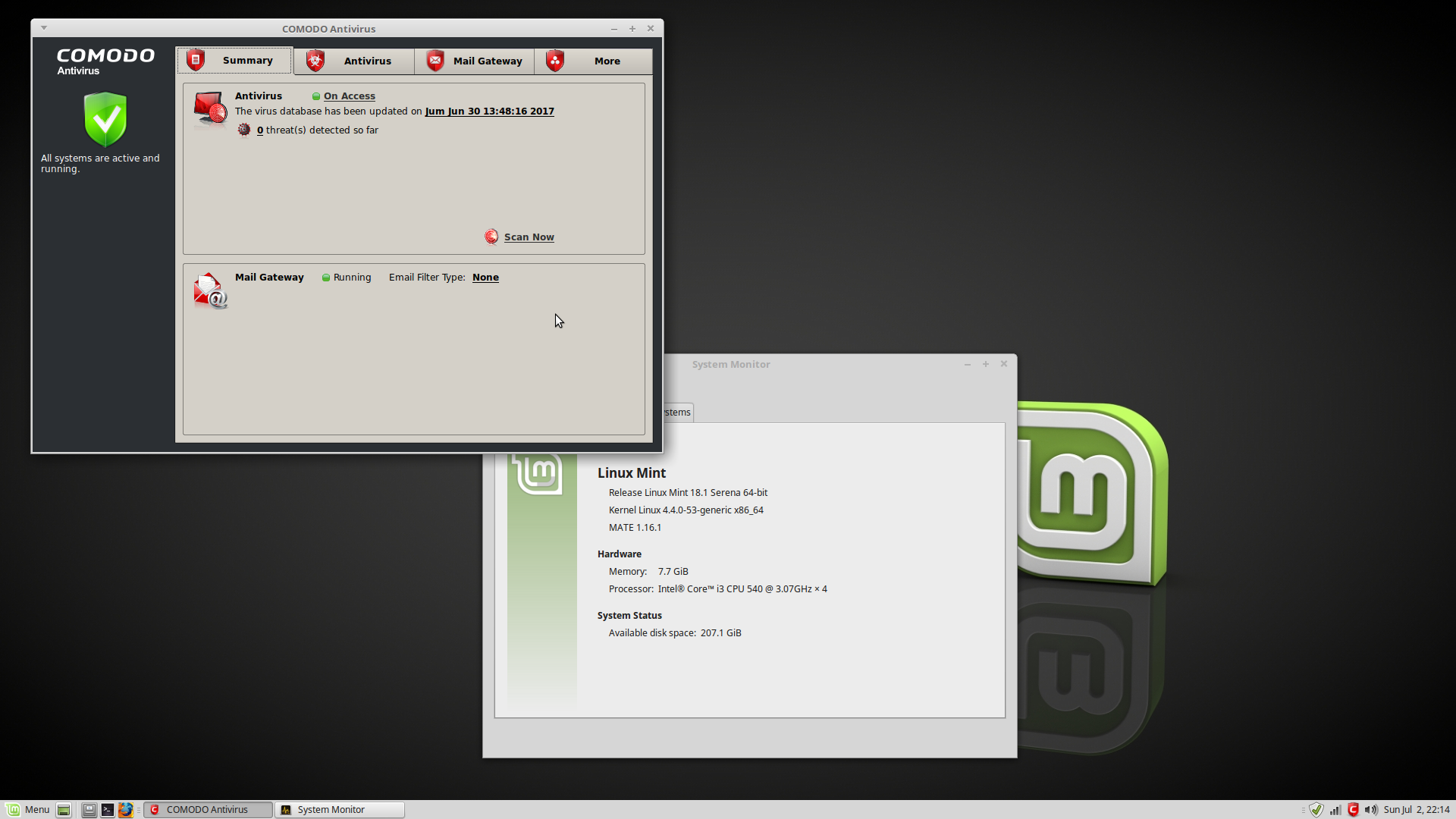Screen dimensions: 1456x819
Task: Click the Email Filter Type None link
Action: 485,278
